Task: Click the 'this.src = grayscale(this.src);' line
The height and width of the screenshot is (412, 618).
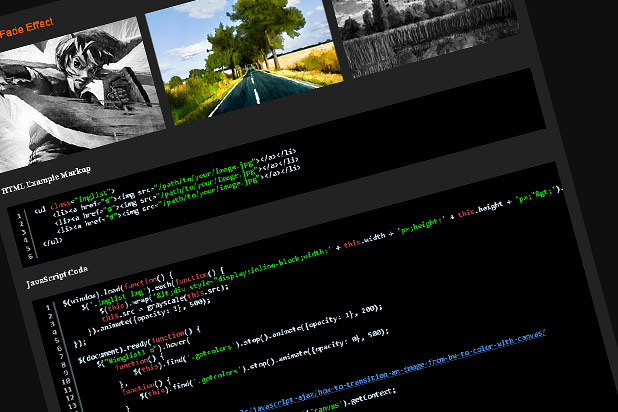Action: pyautogui.click(x=165, y=303)
